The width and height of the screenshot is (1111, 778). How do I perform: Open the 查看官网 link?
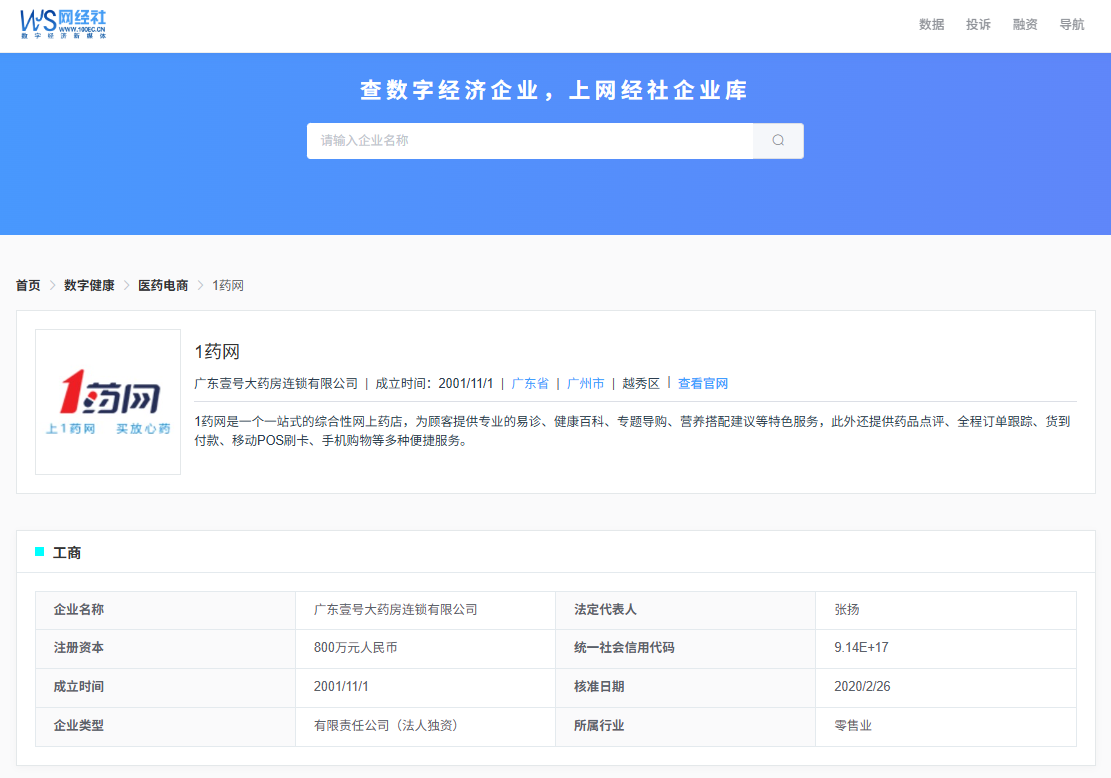[x=703, y=383]
